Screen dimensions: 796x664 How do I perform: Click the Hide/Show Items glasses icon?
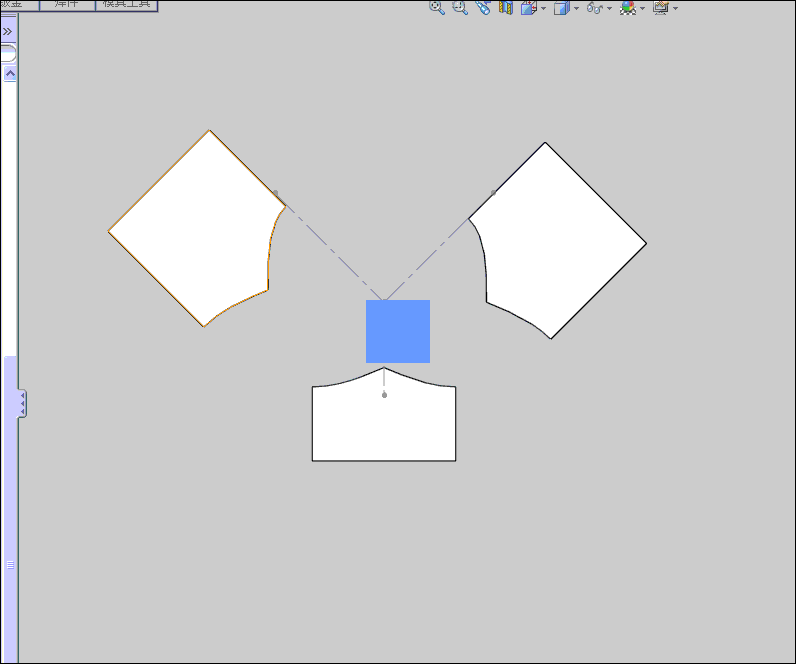click(595, 7)
